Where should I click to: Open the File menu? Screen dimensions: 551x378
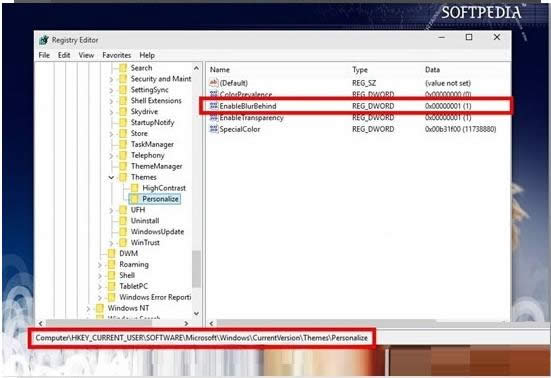point(44,55)
